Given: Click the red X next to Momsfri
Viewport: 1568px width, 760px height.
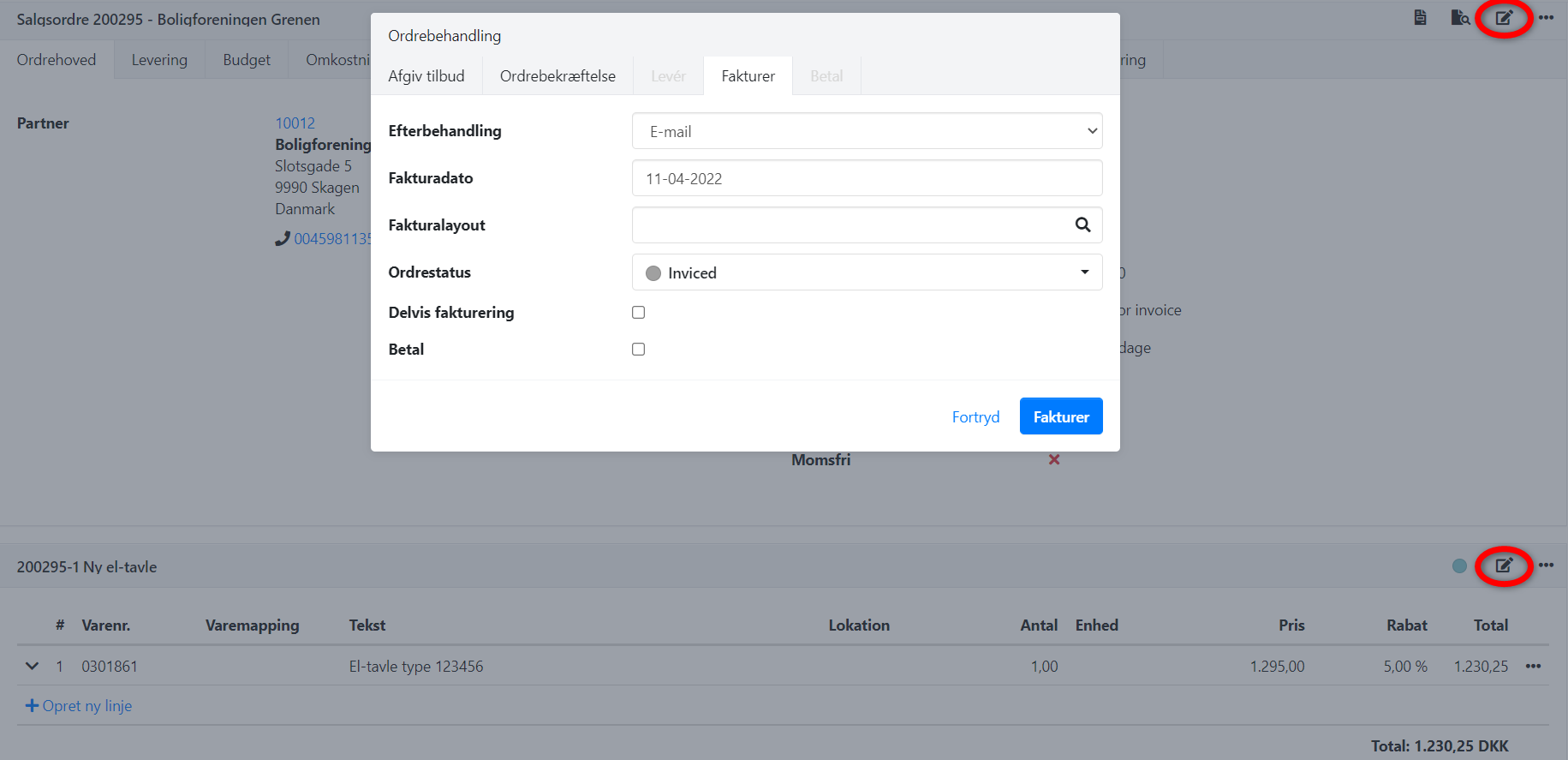Looking at the screenshot, I should pyautogui.click(x=1054, y=460).
